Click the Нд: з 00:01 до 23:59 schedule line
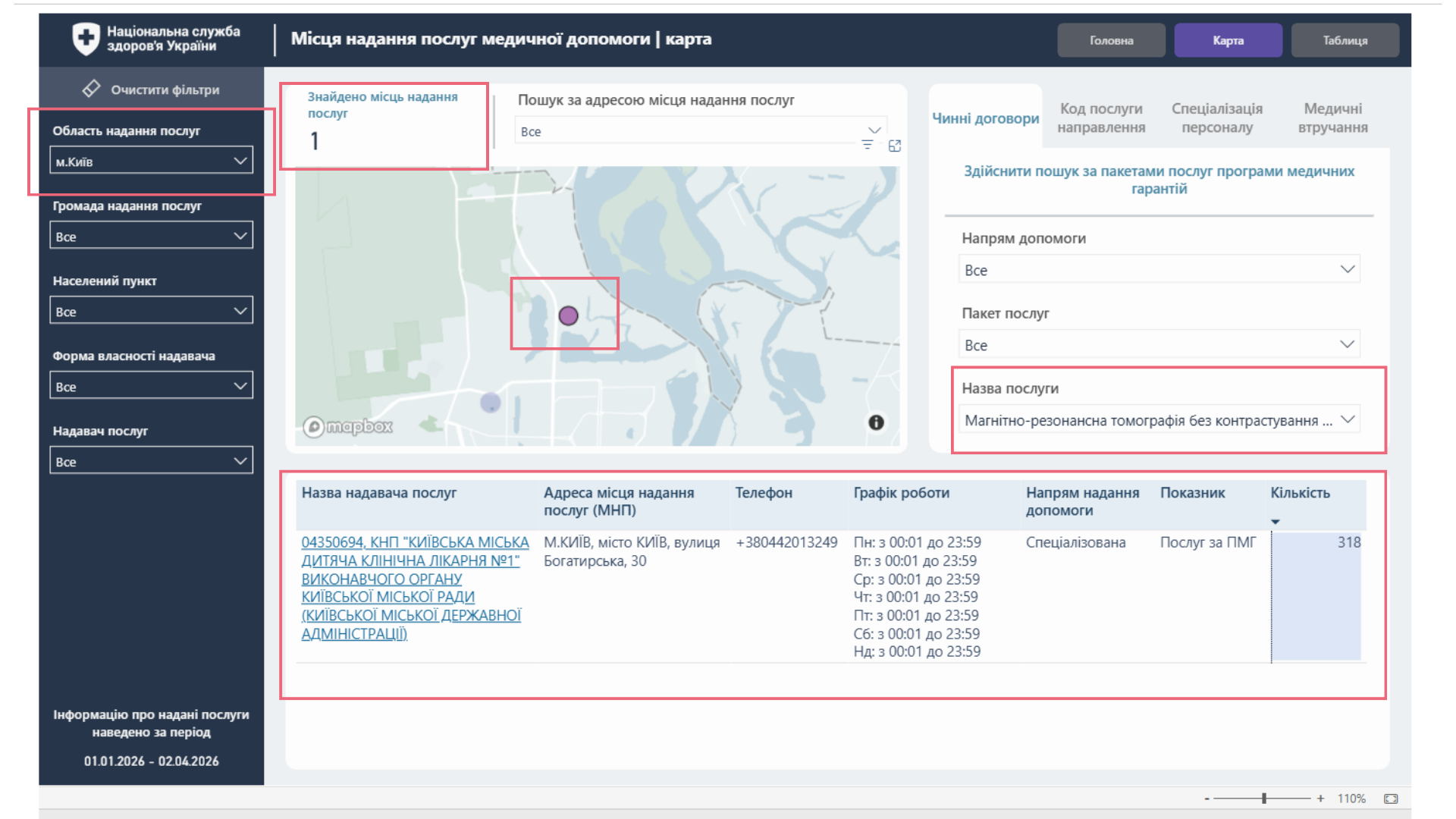 tap(917, 651)
